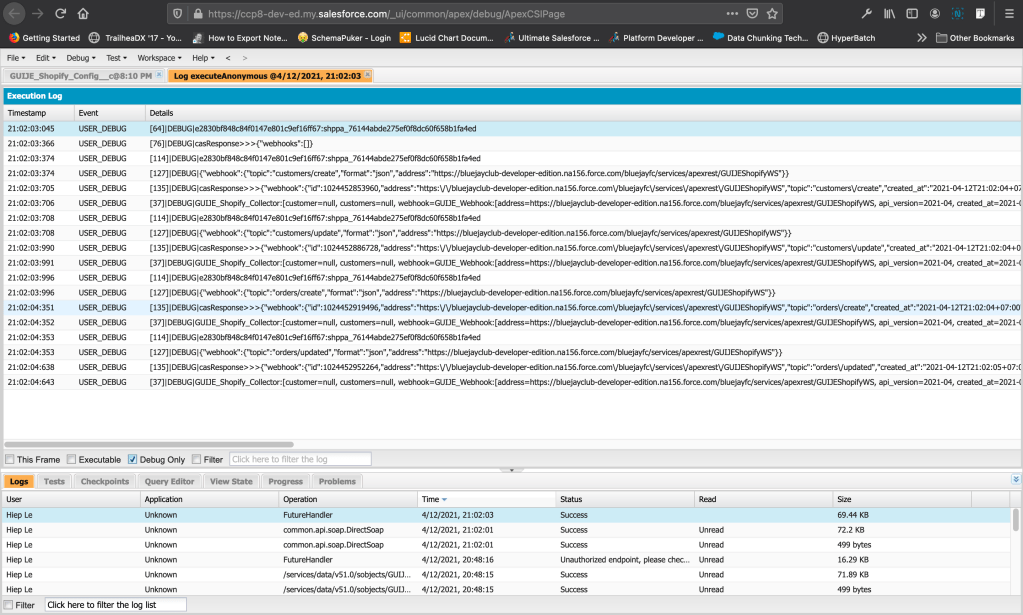Open the SchemaPuker - Login bookmark
Screen dimensions: 1023x615
pyautogui.click(x=343, y=38)
